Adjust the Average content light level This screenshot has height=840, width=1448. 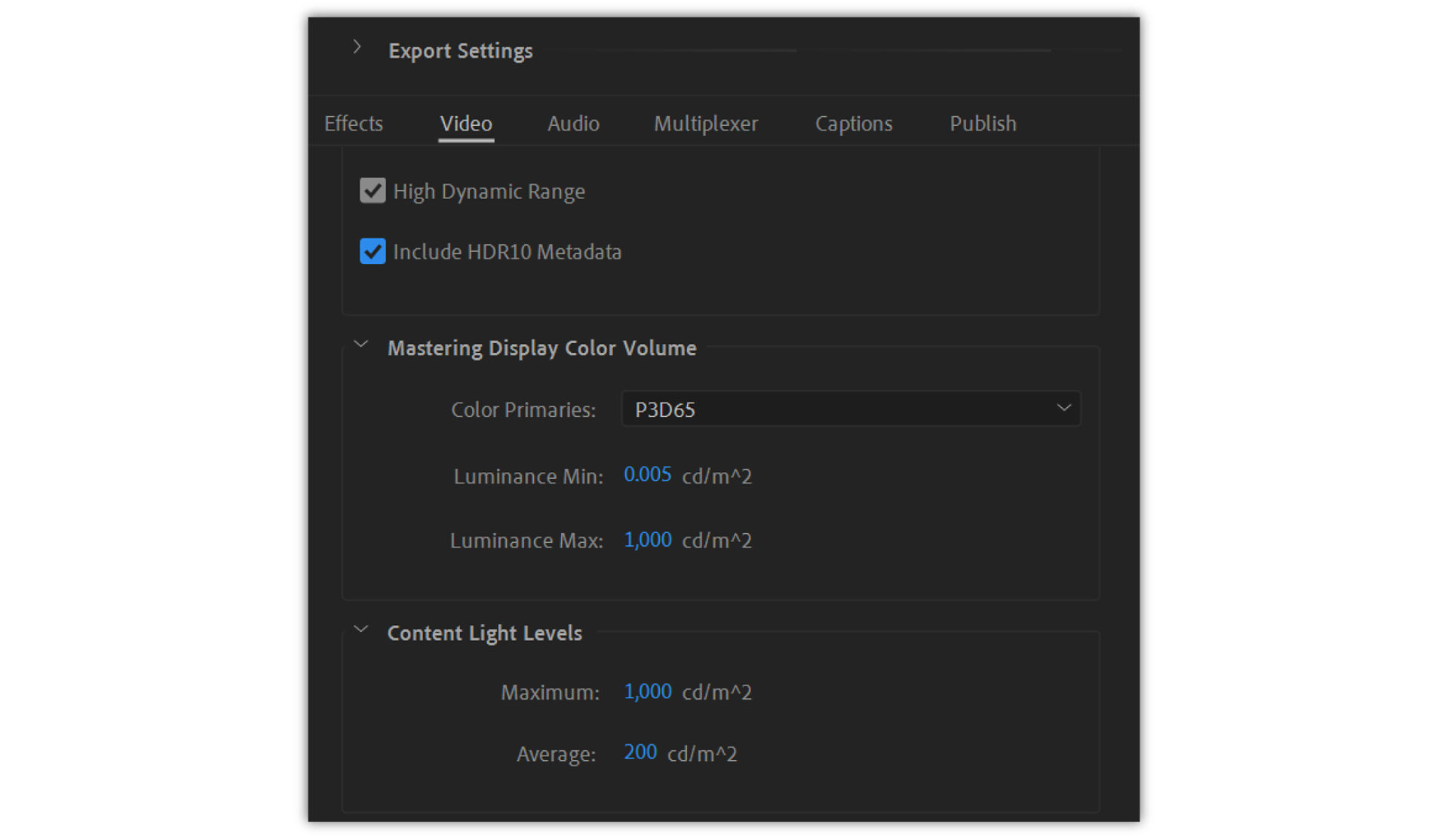639,752
